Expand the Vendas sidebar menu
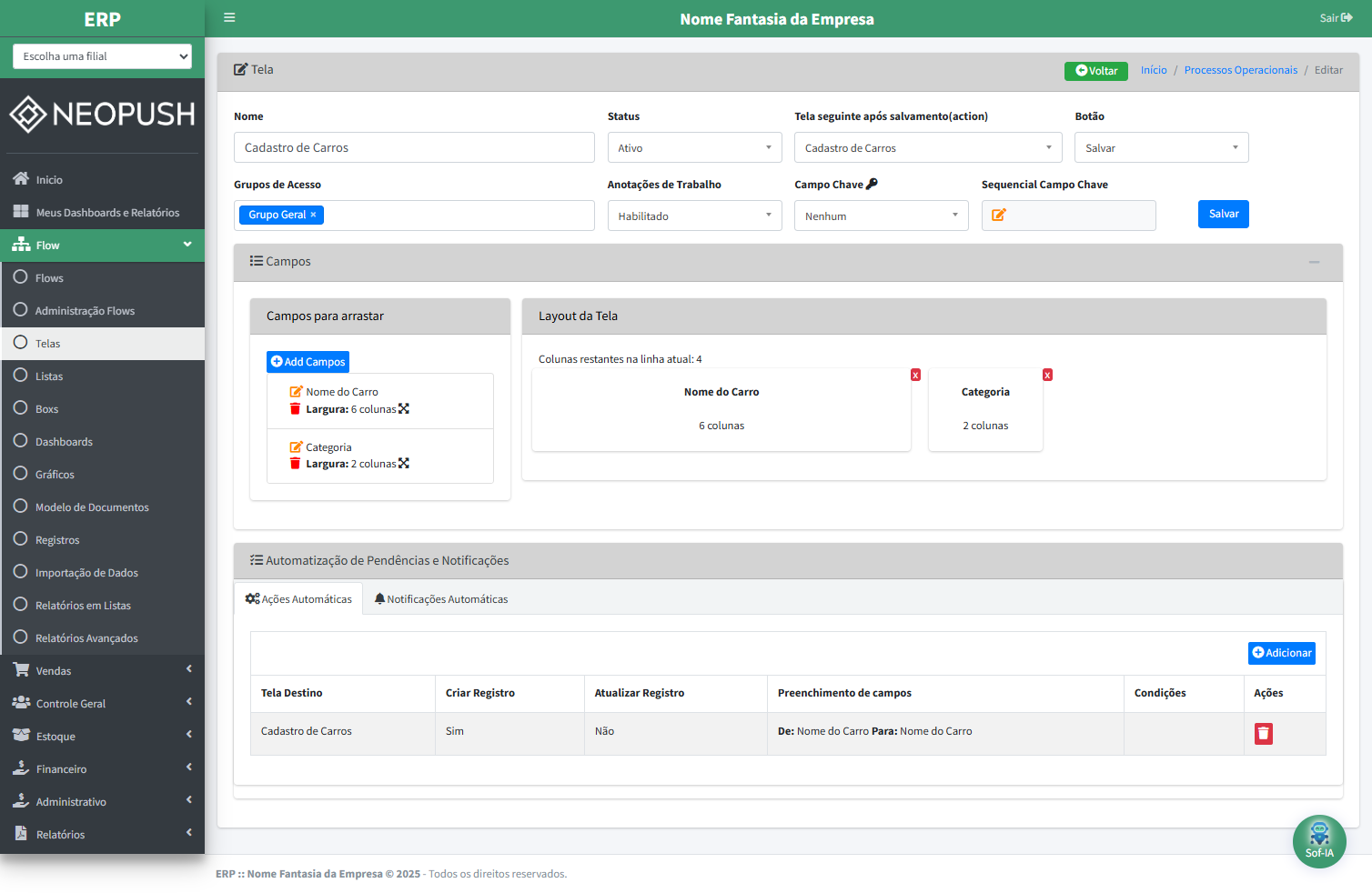 (x=102, y=671)
